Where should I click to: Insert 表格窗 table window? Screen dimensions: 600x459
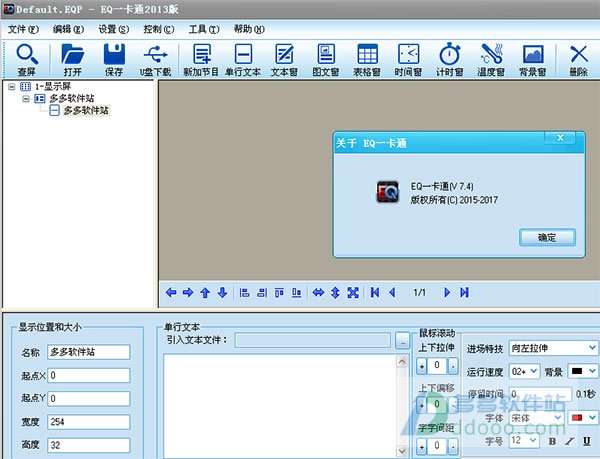click(367, 59)
